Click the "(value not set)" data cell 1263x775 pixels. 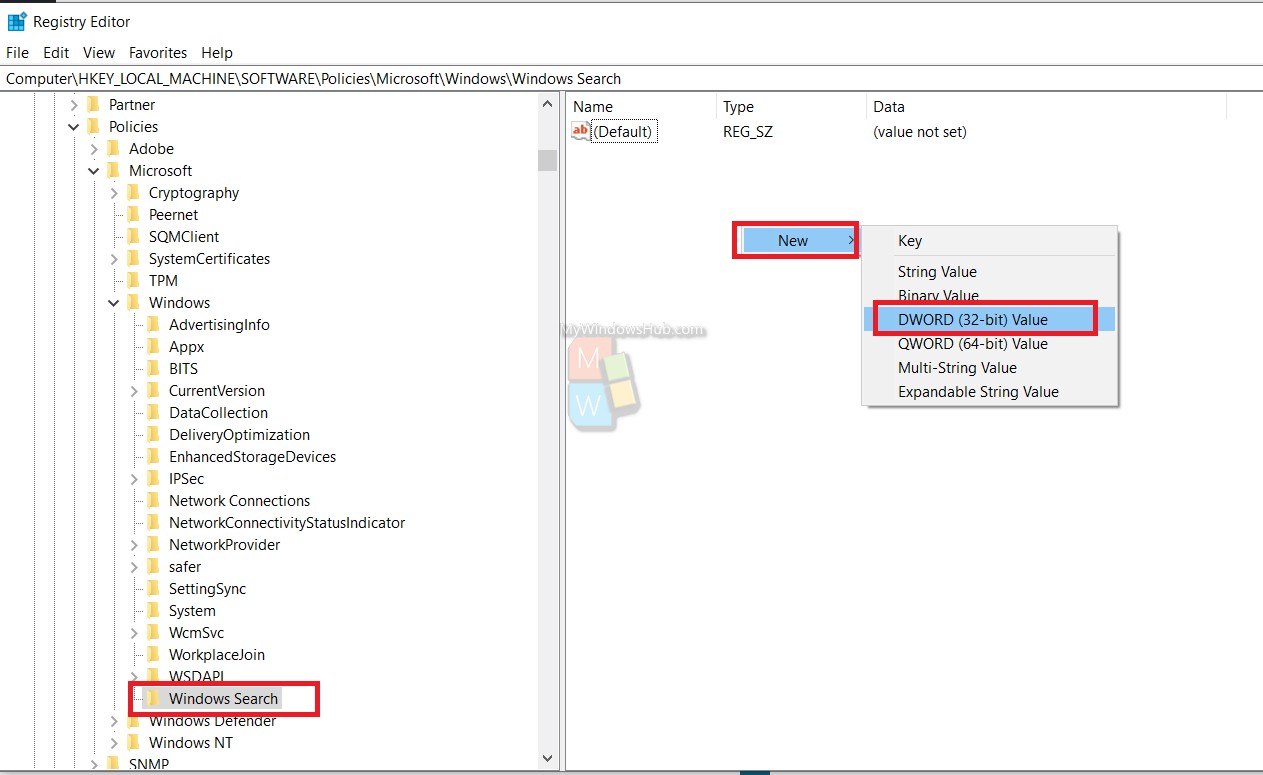(x=920, y=131)
